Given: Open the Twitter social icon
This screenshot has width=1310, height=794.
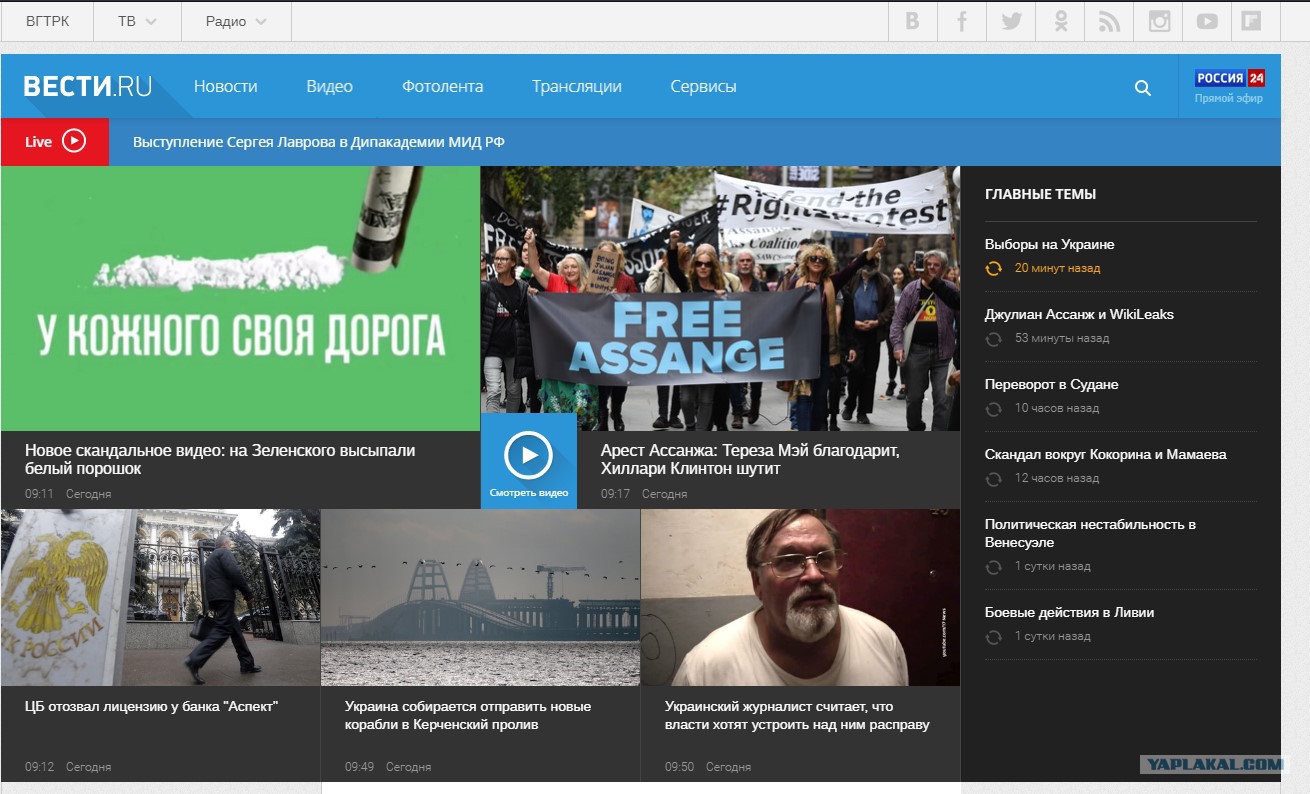Looking at the screenshot, I should (x=1011, y=21).
